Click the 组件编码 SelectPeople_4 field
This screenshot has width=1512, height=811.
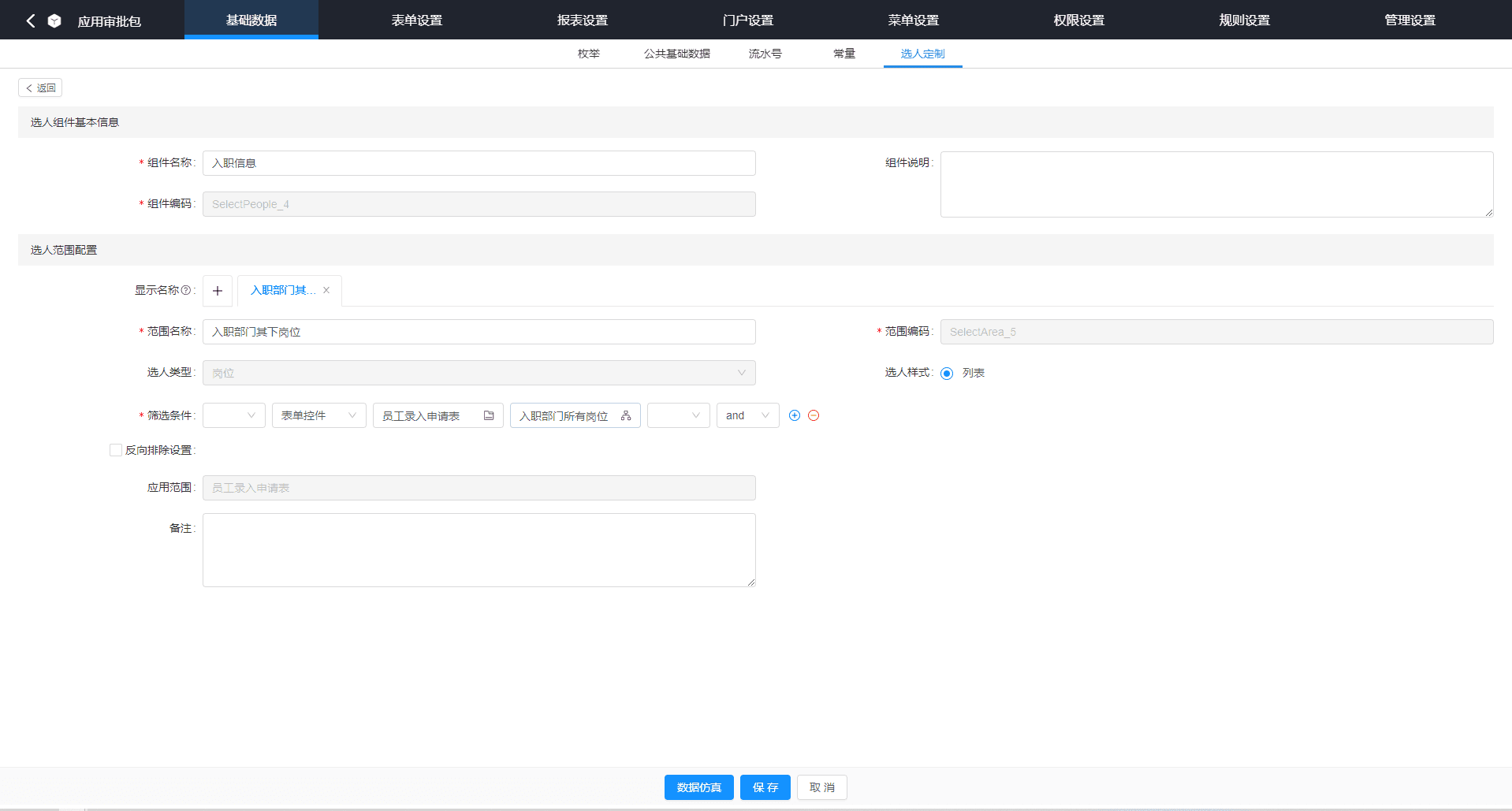tap(479, 204)
